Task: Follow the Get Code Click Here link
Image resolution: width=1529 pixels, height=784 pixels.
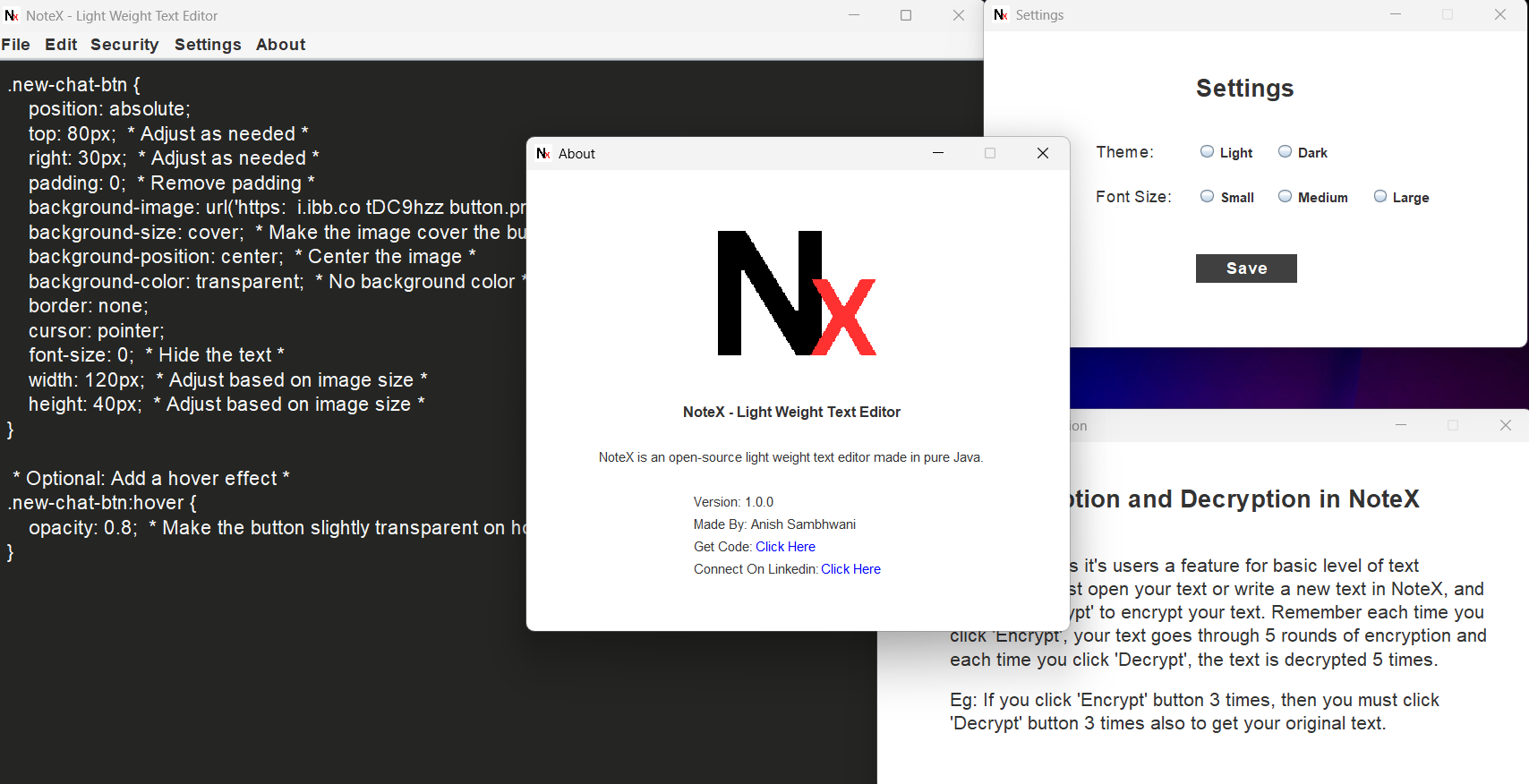Action: point(785,547)
